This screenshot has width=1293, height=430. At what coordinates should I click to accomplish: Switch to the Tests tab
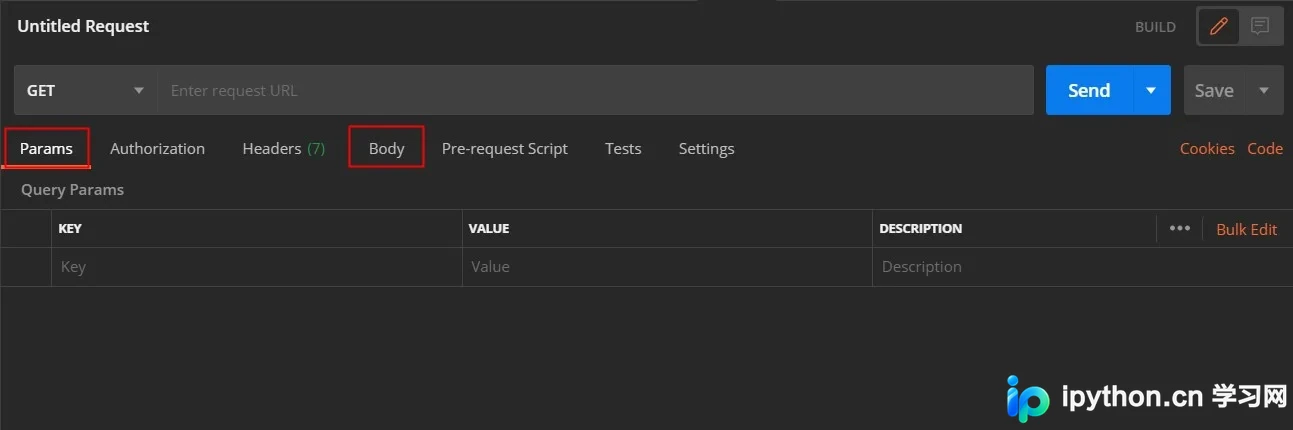pos(623,148)
